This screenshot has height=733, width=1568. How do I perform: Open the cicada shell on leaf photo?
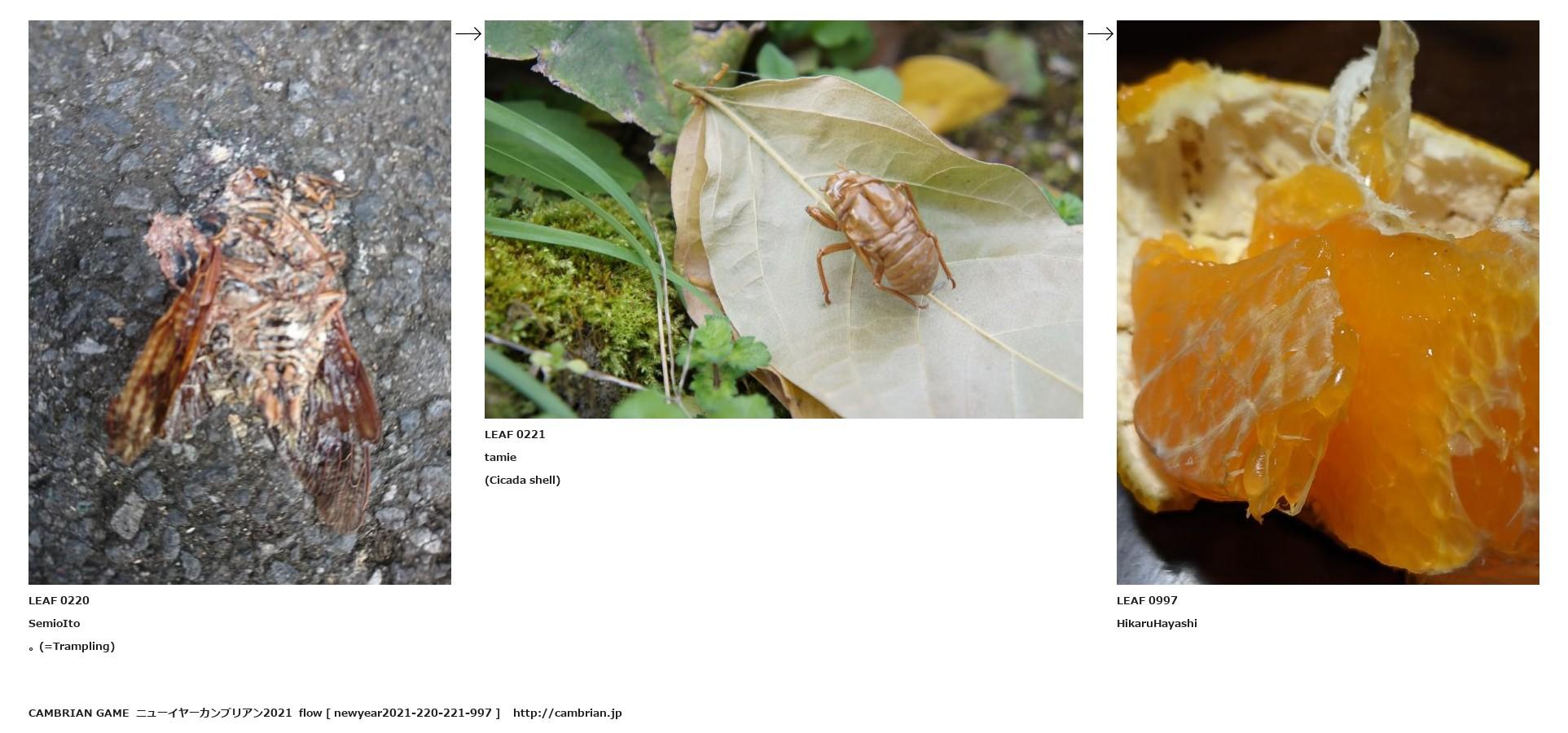click(x=784, y=219)
